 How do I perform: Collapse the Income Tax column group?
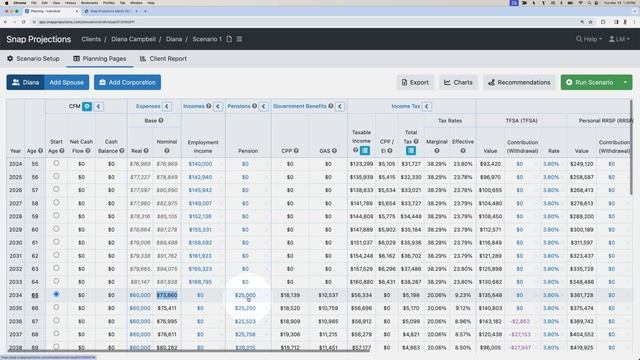(x=427, y=107)
